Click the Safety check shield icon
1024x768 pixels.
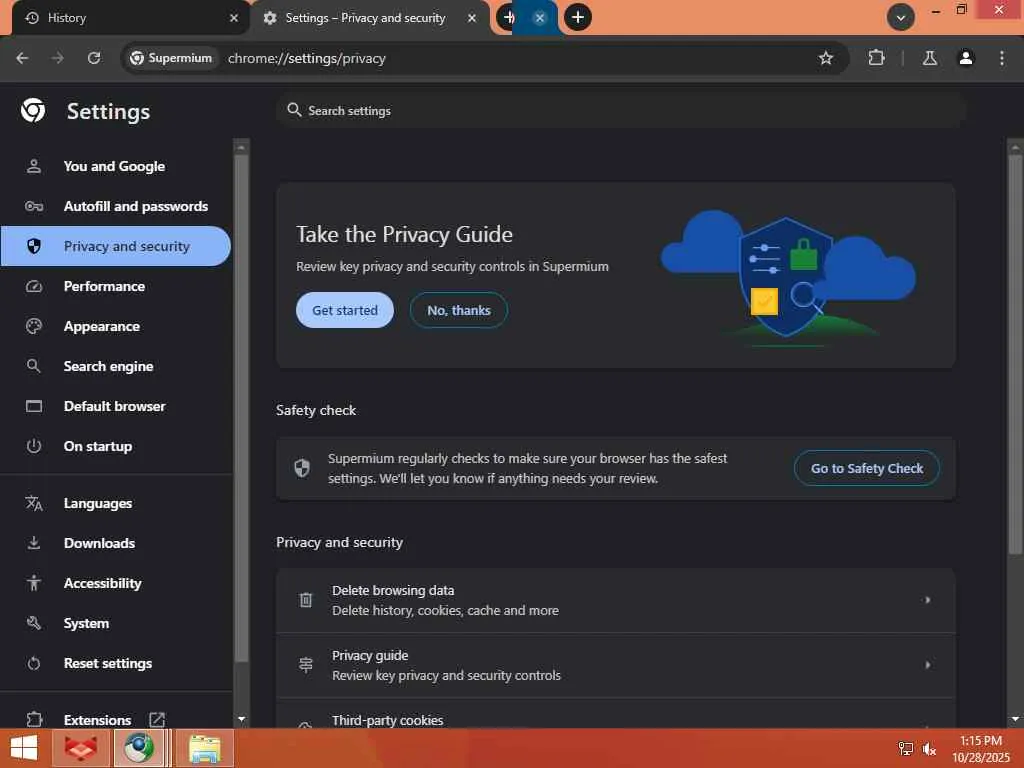point(302,468)
